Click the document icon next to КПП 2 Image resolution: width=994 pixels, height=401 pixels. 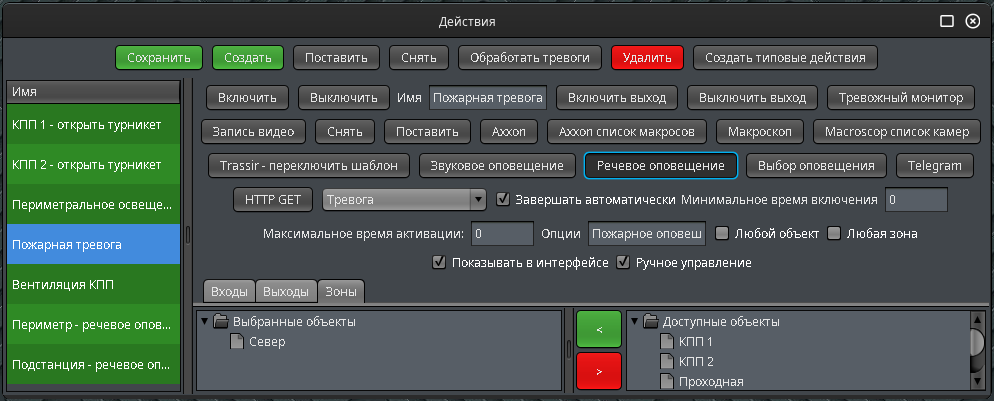click(x=667, y=361)
